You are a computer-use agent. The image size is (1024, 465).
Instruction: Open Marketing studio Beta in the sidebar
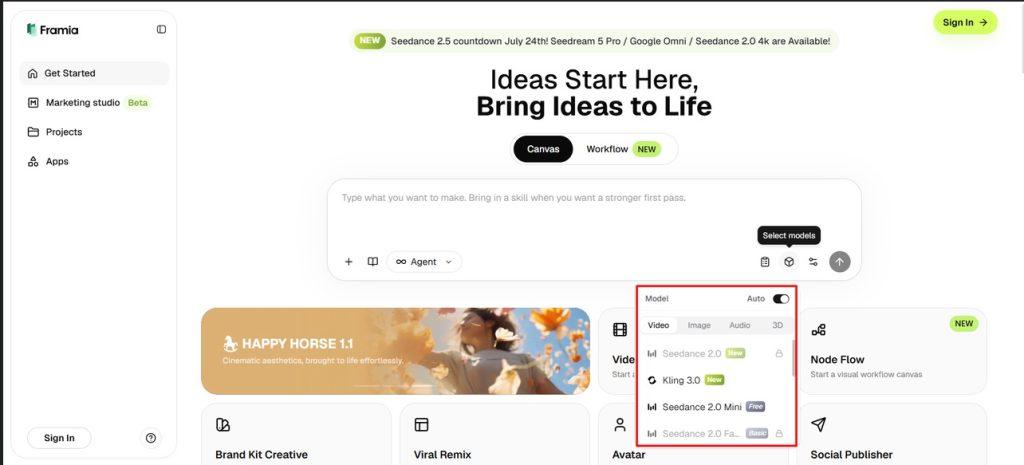coord(94,103)
